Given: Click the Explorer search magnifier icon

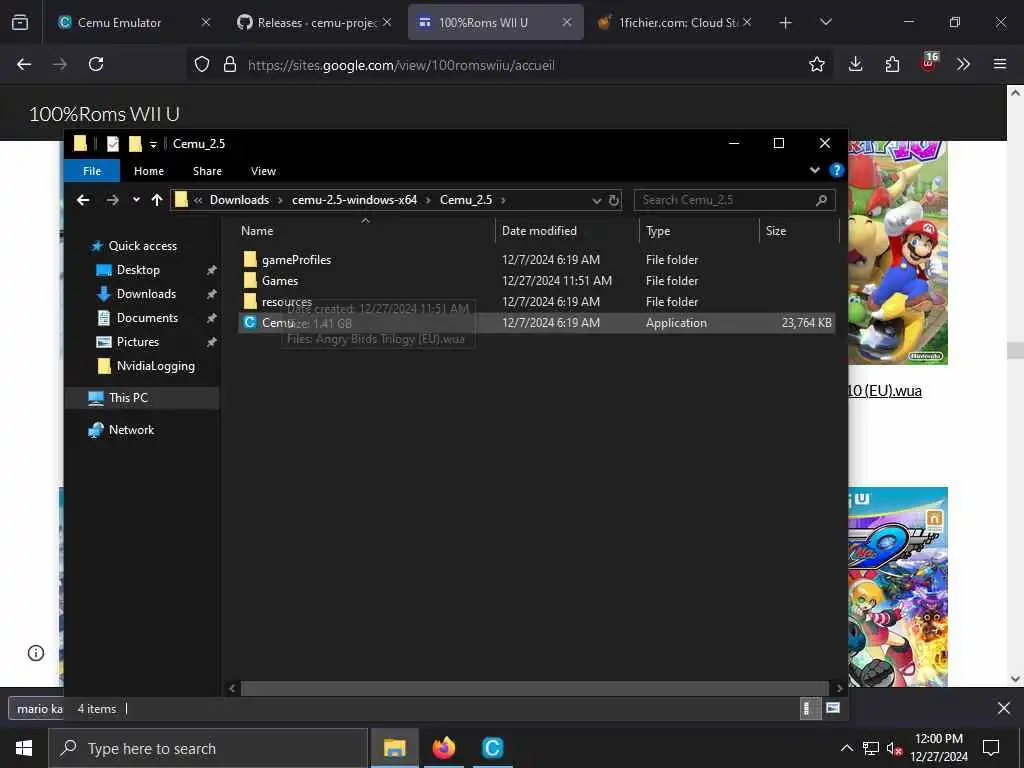Looking at the screenshot, I should point(822,200).
